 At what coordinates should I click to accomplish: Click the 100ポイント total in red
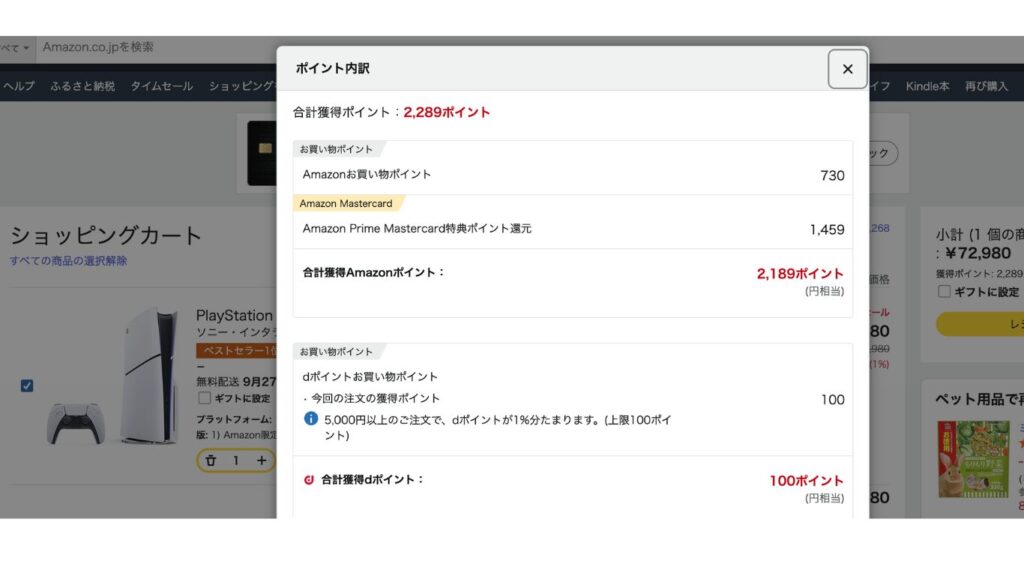tap(806, 481)
